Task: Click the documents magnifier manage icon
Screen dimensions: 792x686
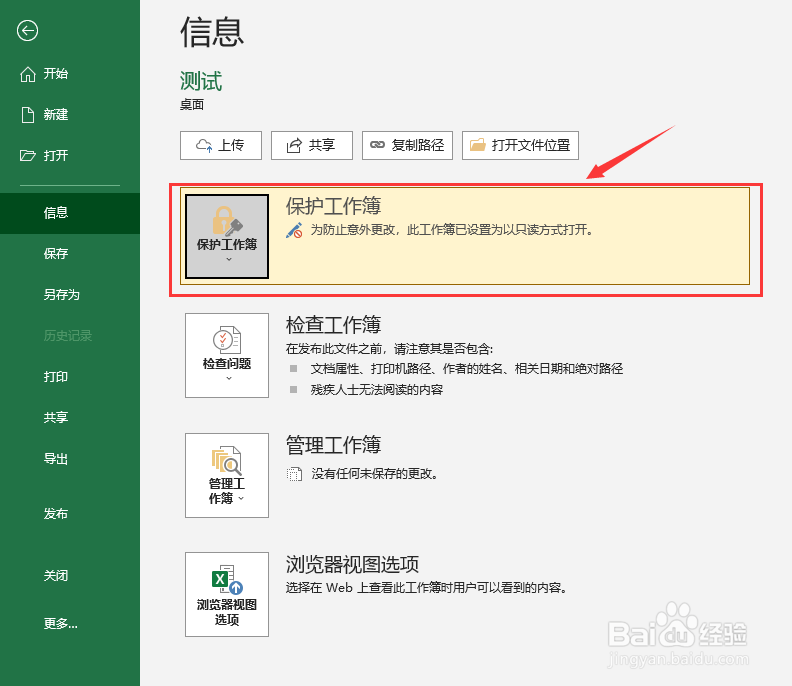Action: pyautogui.click(x=226, y=460)
